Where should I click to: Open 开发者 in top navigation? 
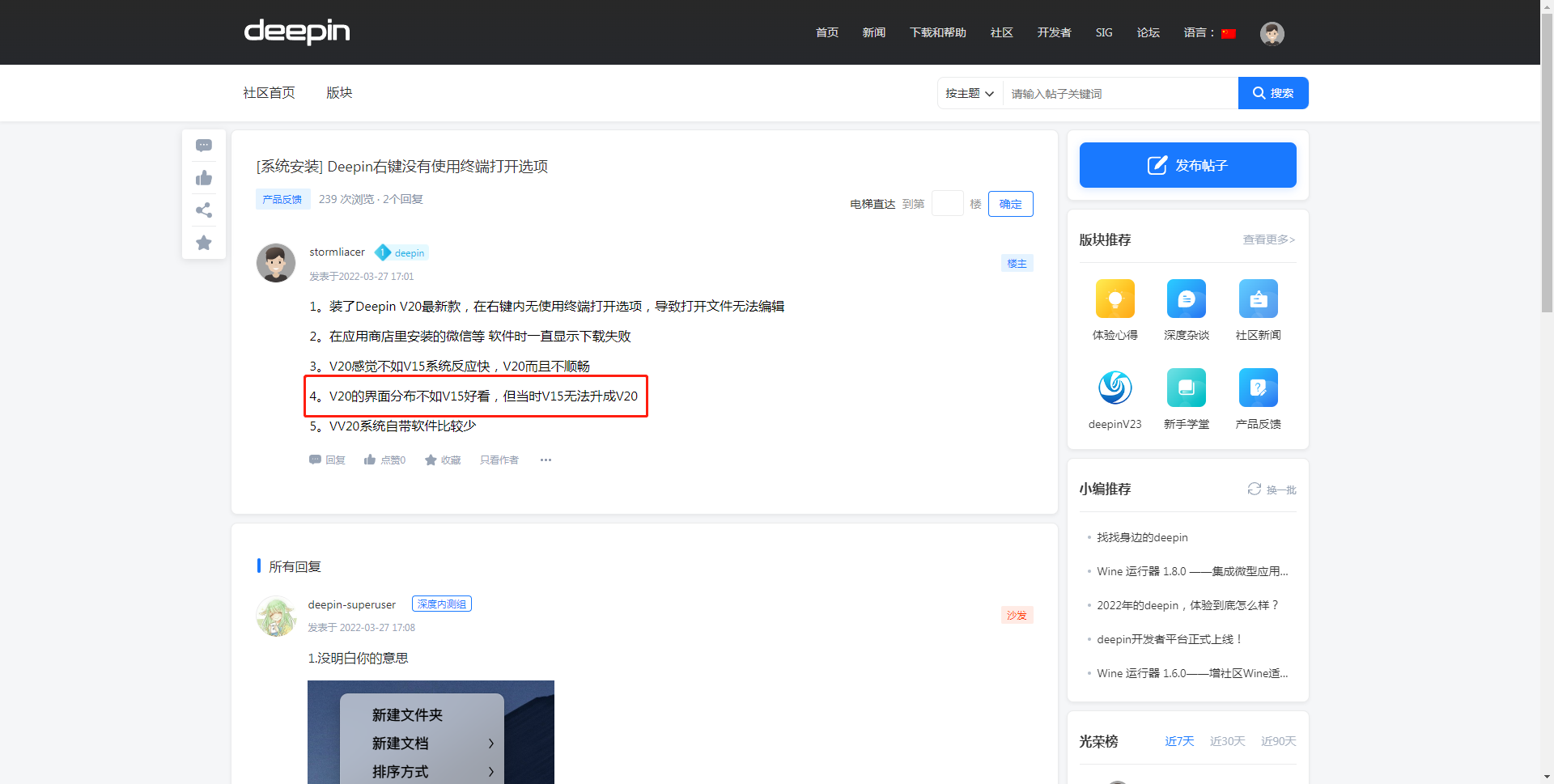click(1055, 32)
